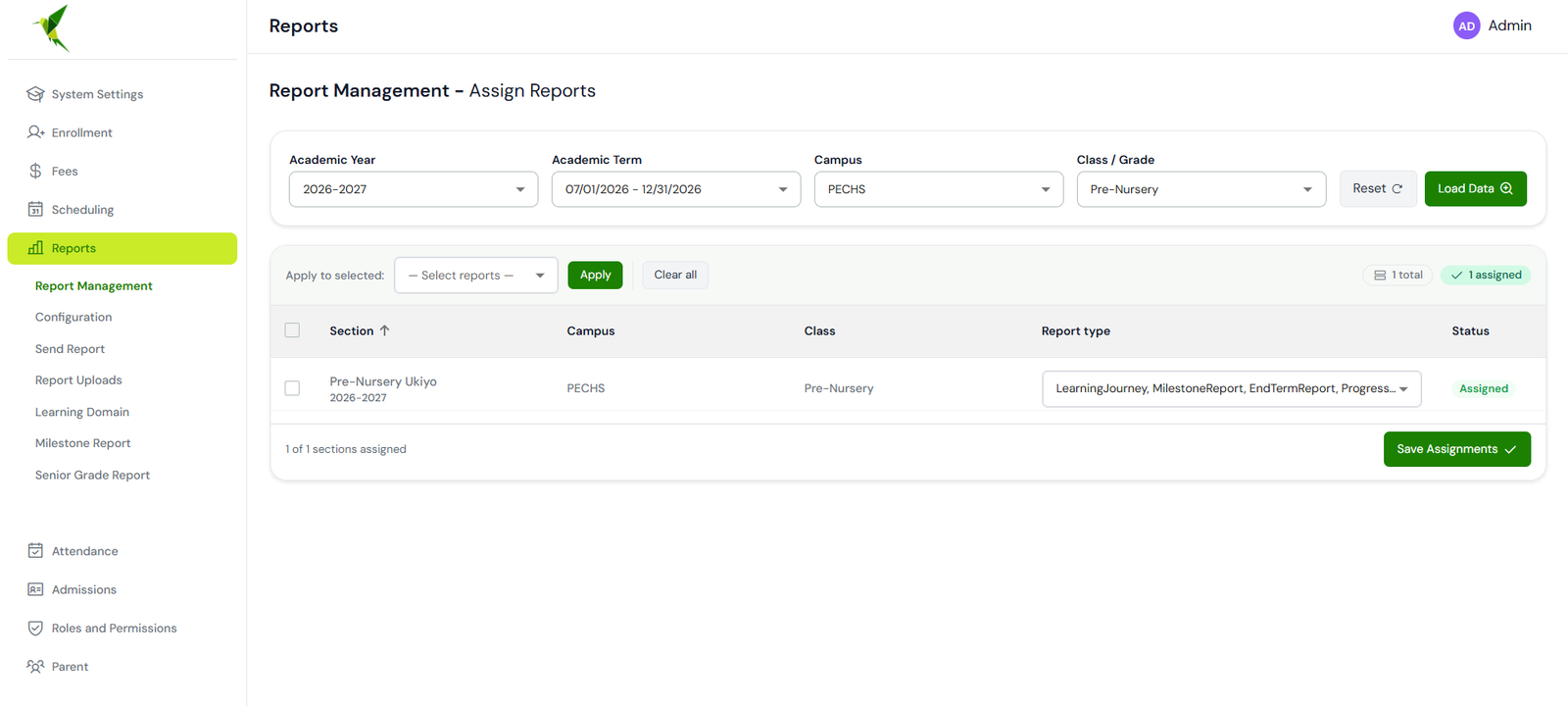Click the Attendance calendar-check icon

pos(35,551)
